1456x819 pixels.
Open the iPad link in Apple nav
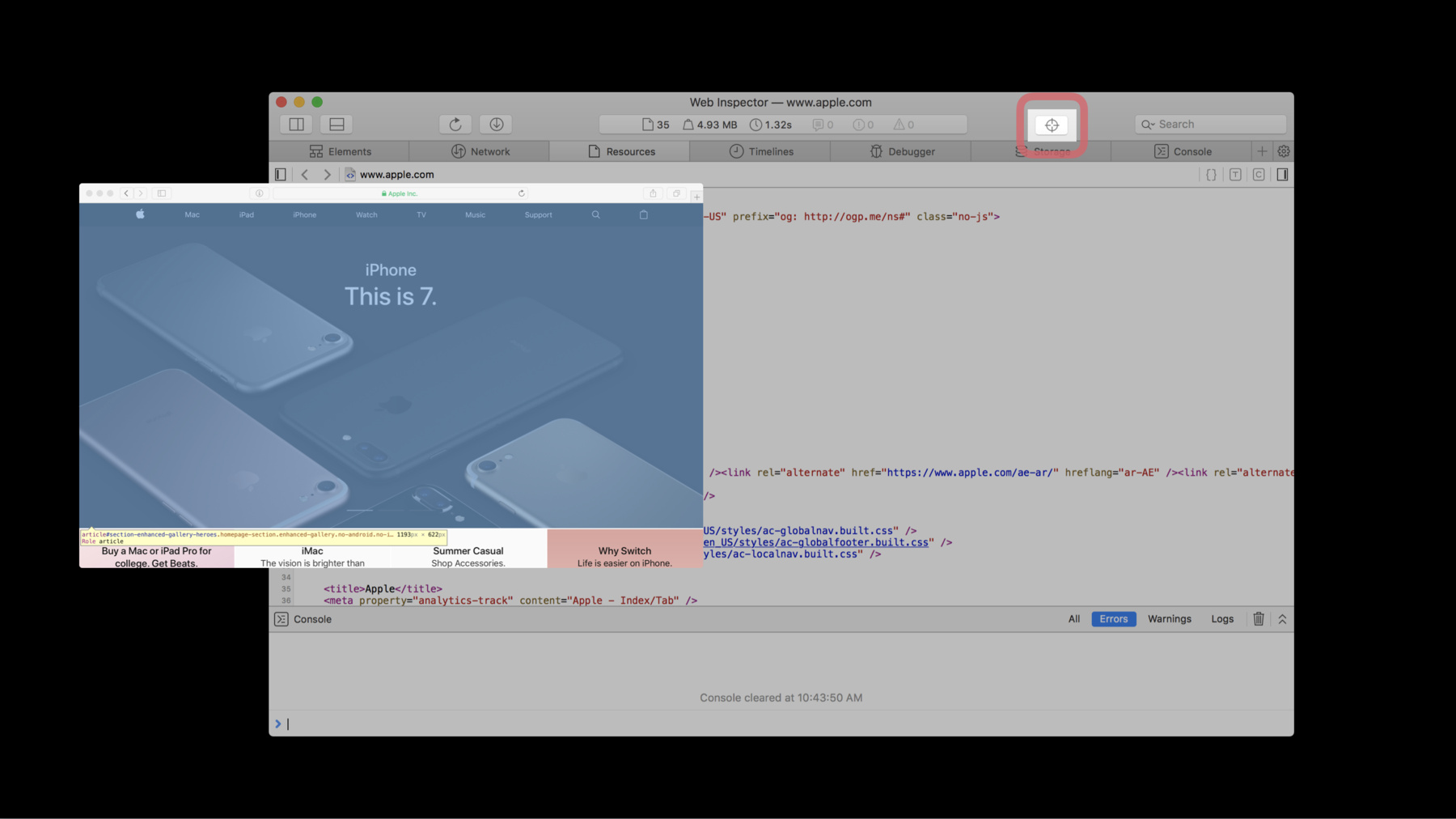(x=247, y=214)
